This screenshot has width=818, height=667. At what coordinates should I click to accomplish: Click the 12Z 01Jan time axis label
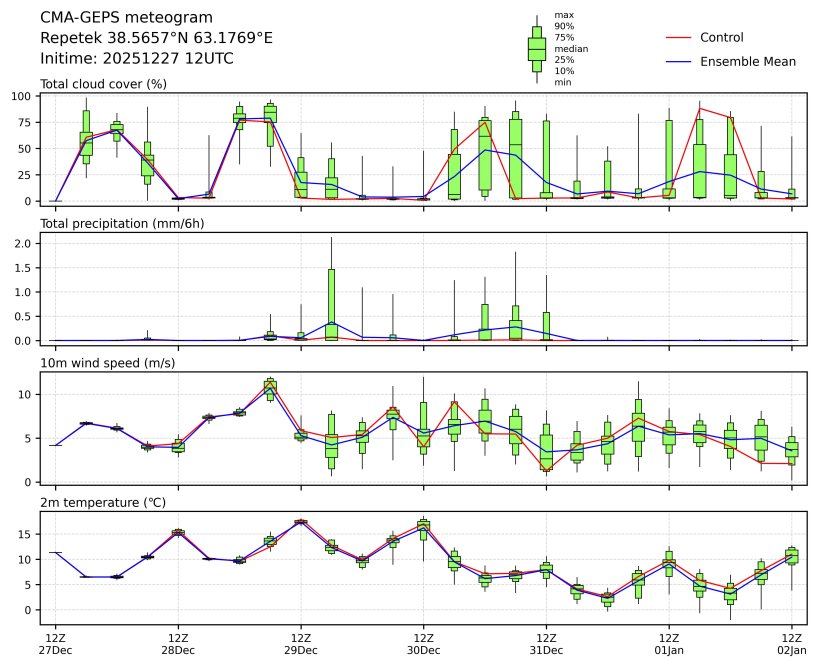click(x=668, y=644)
